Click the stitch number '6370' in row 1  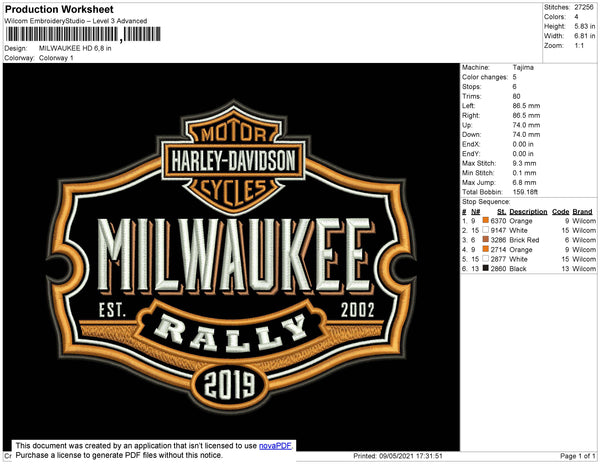coord(498,221)
